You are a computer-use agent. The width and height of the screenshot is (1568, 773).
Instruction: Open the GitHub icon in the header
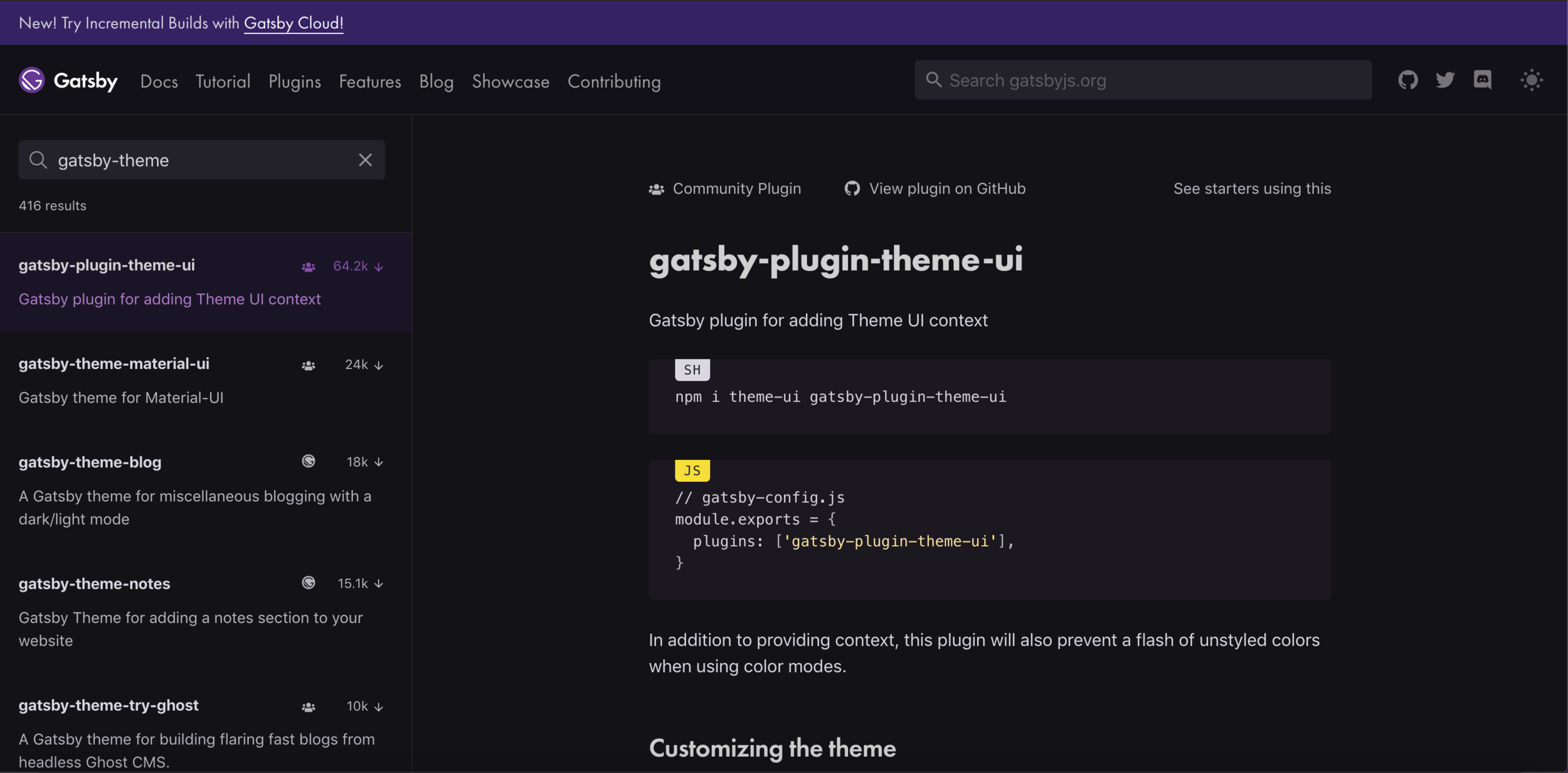pos(1407,80)
